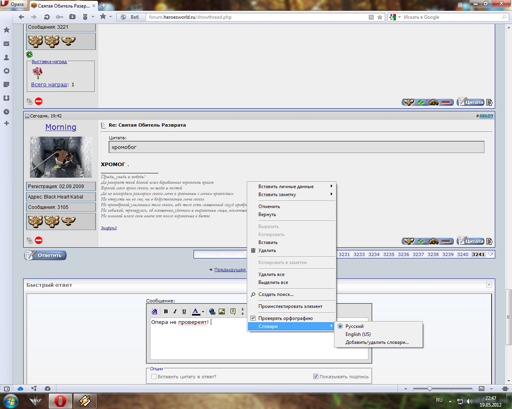Open the page list dropdown after 3241
This screenshot has height=409, width=512.
coord(491,254)
